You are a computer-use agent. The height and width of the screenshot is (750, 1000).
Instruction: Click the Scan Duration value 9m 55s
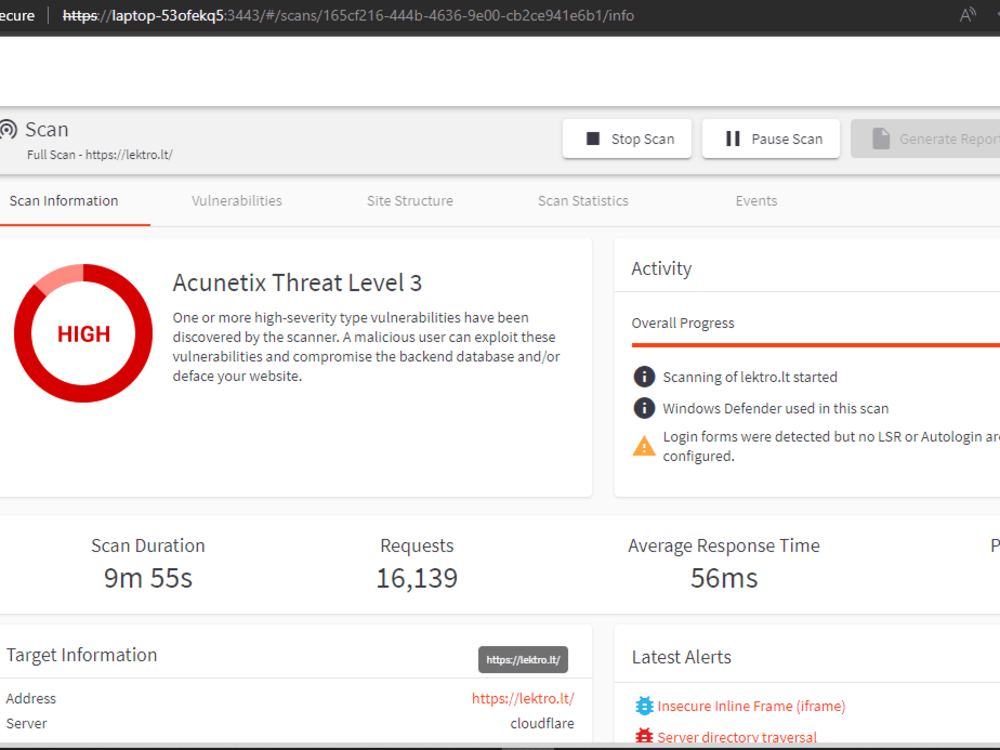click(x=148, y=578)
